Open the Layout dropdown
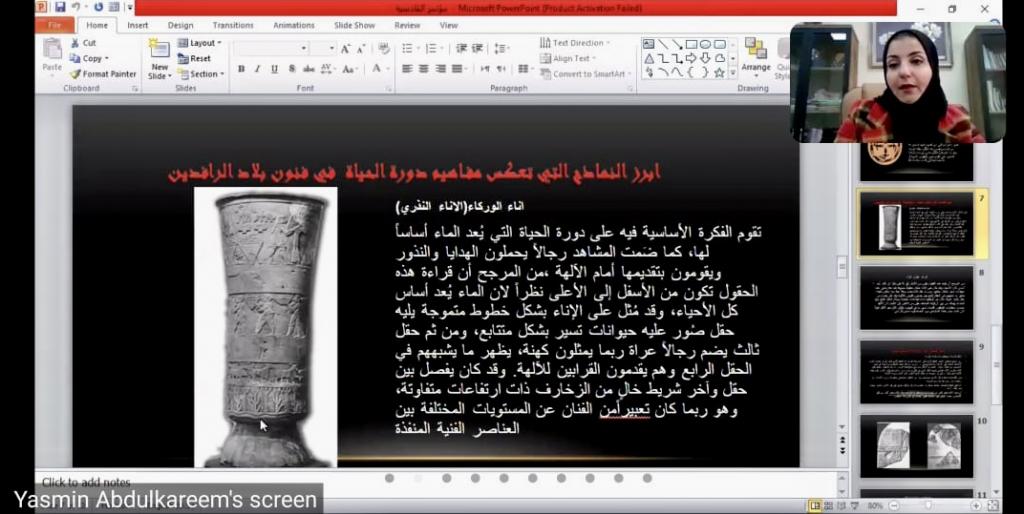The width and height of the screenshot is (1024, 514). pos(201,43)
